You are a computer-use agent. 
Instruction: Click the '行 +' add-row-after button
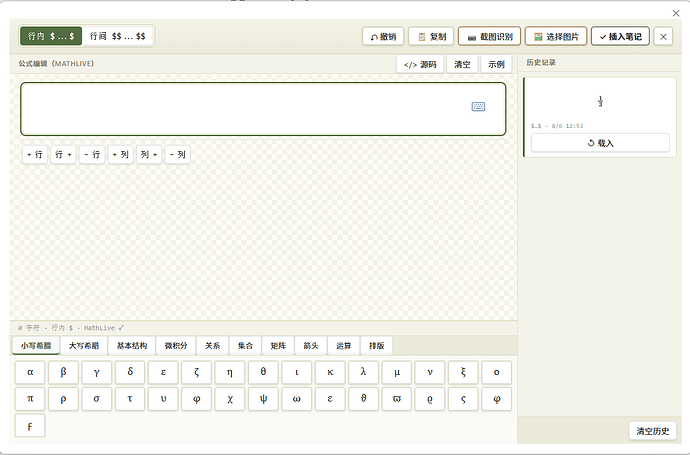tap(63, 154)
